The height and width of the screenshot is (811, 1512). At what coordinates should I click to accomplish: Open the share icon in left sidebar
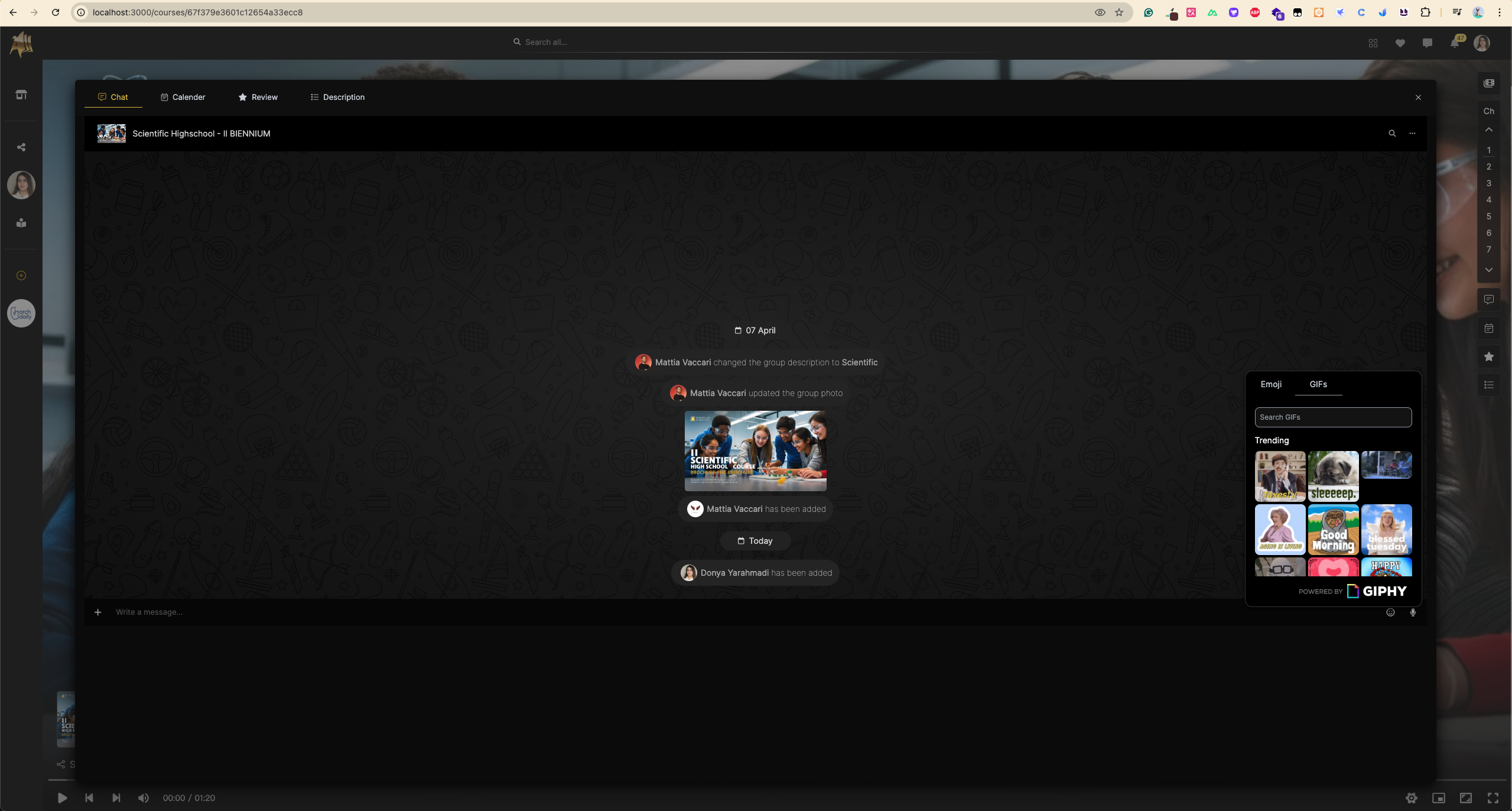click(x=21, y=147)
